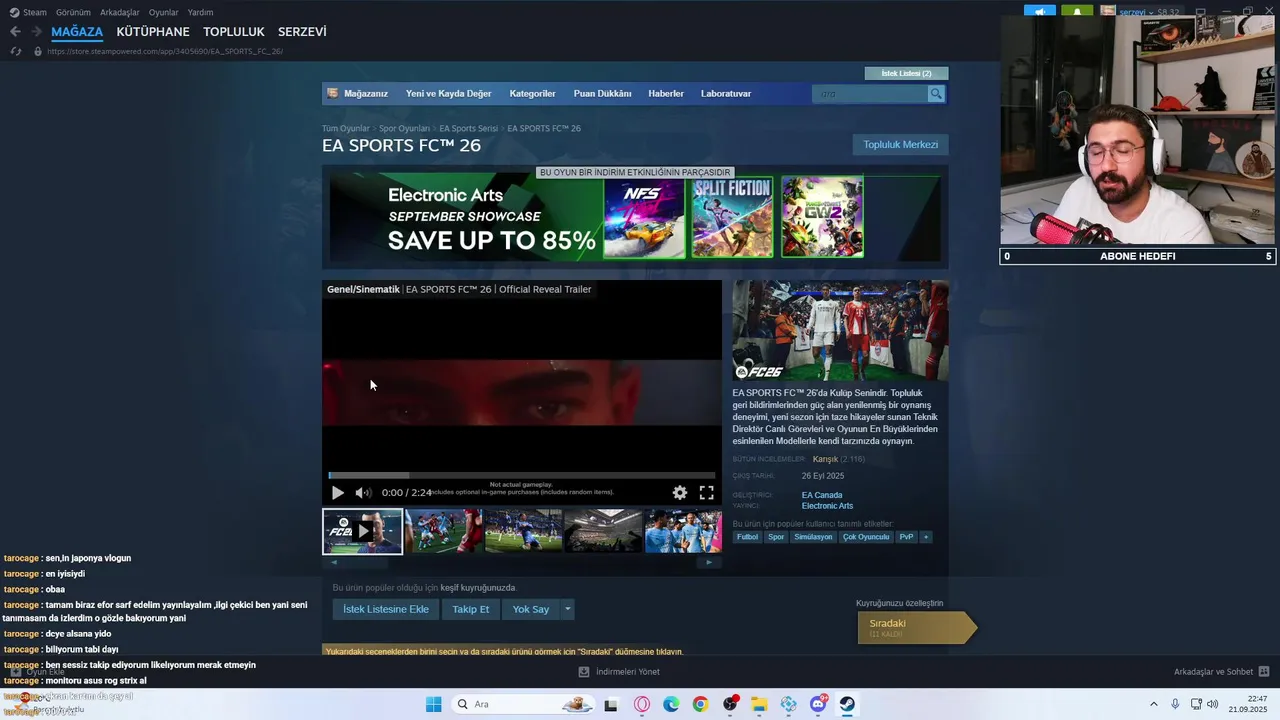Viewport: 1280px width, 720px height.
Task: Open Windows Start menu
Action: (433, 704)
